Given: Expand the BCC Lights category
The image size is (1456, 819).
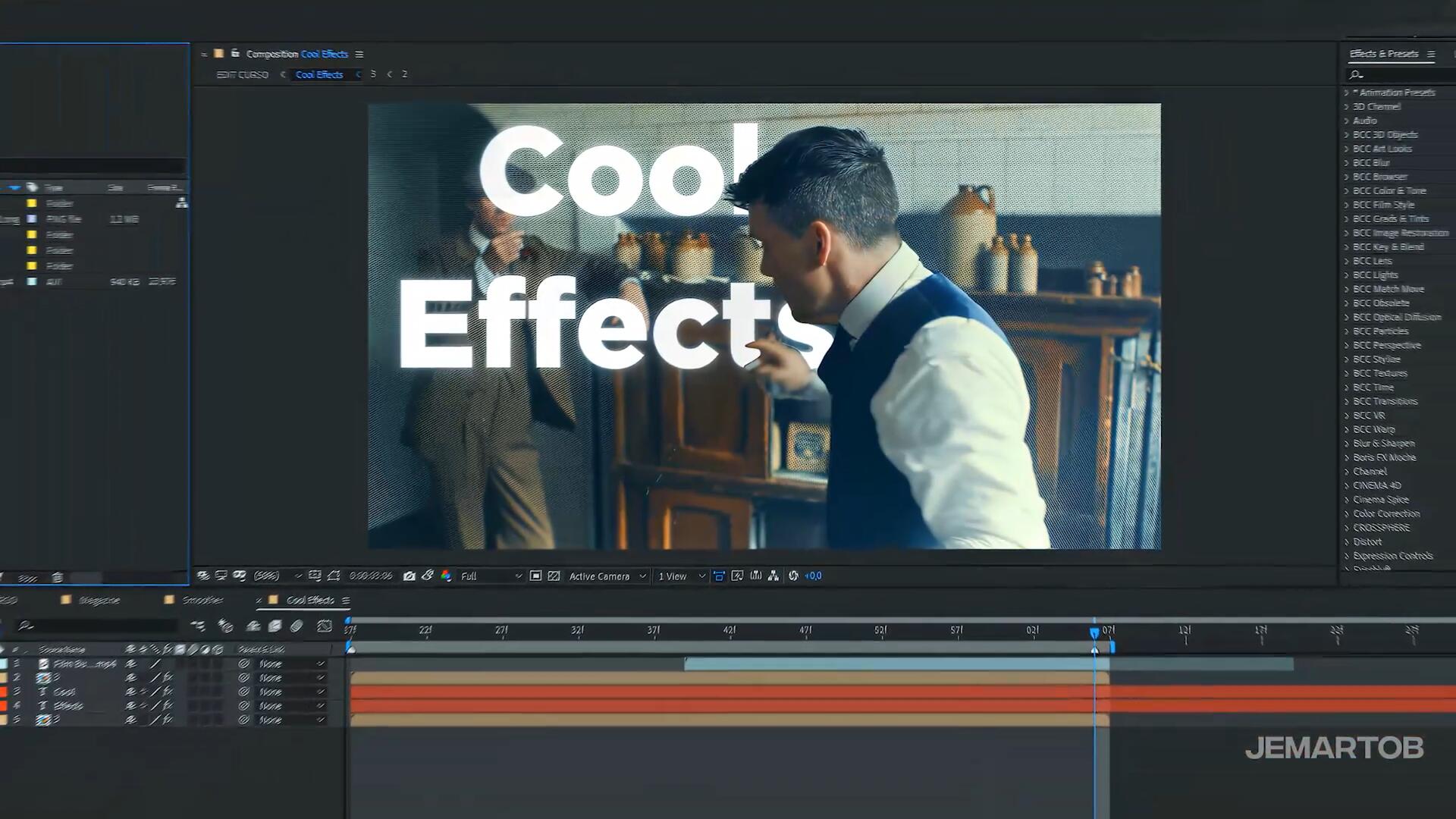Looking at the screenshot, I should [x=1347, y=275].
